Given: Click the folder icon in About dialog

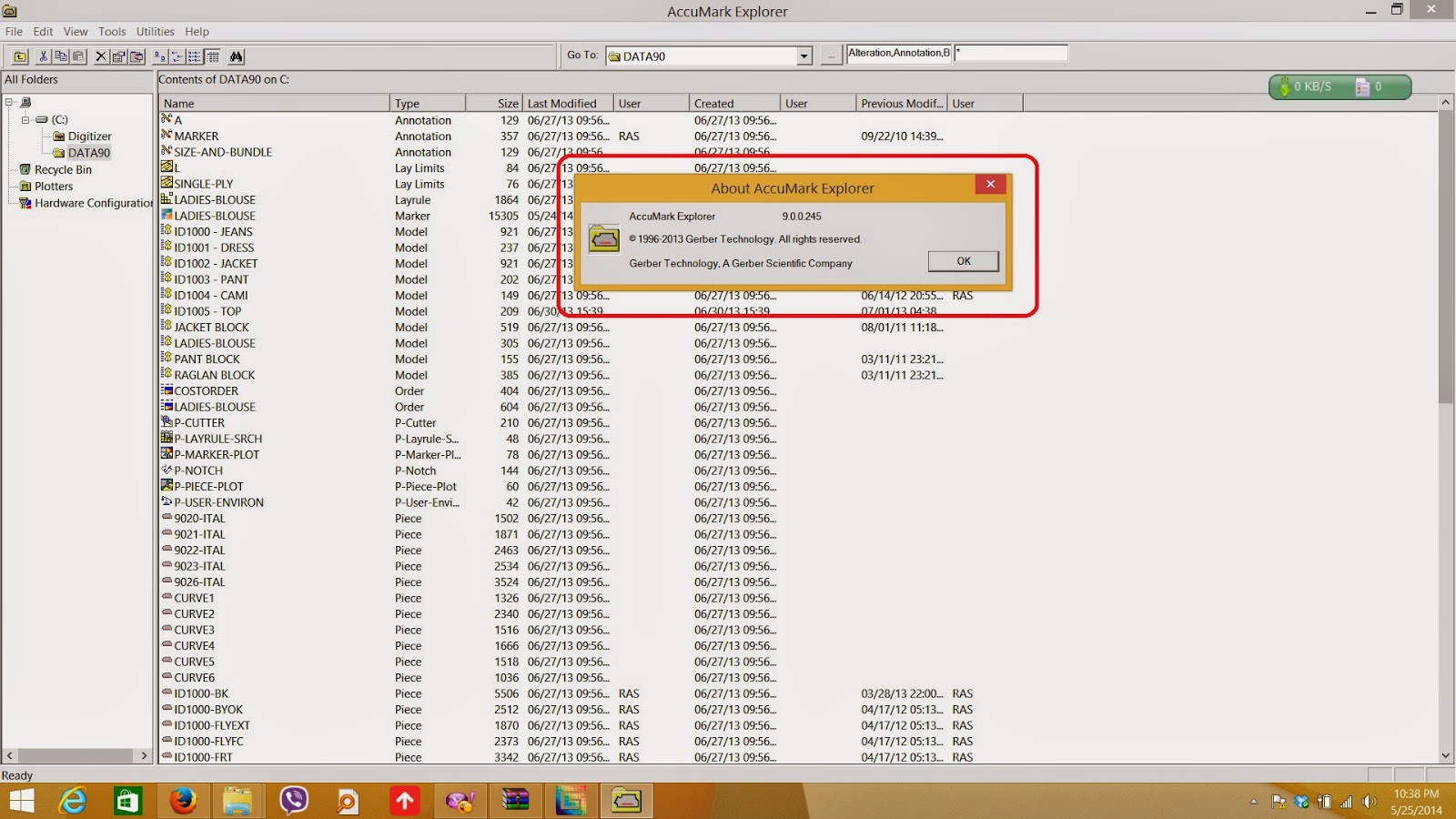Looking at the screenshot, I should (604, 239).
